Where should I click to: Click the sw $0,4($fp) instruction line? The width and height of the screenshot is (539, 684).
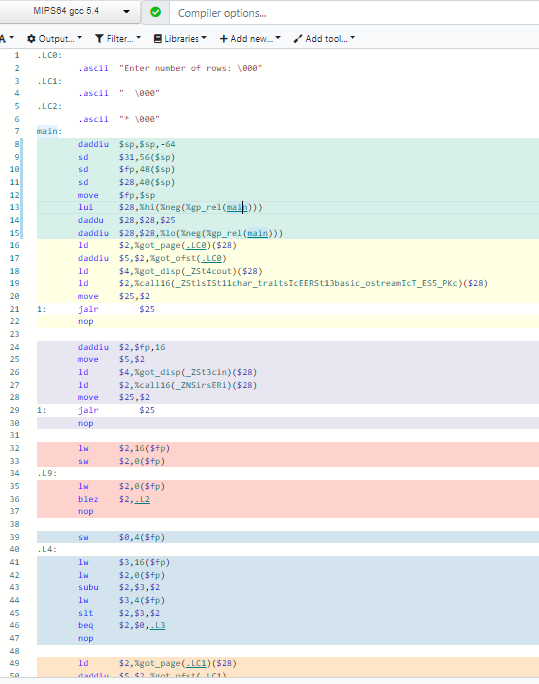coord(121,537)
